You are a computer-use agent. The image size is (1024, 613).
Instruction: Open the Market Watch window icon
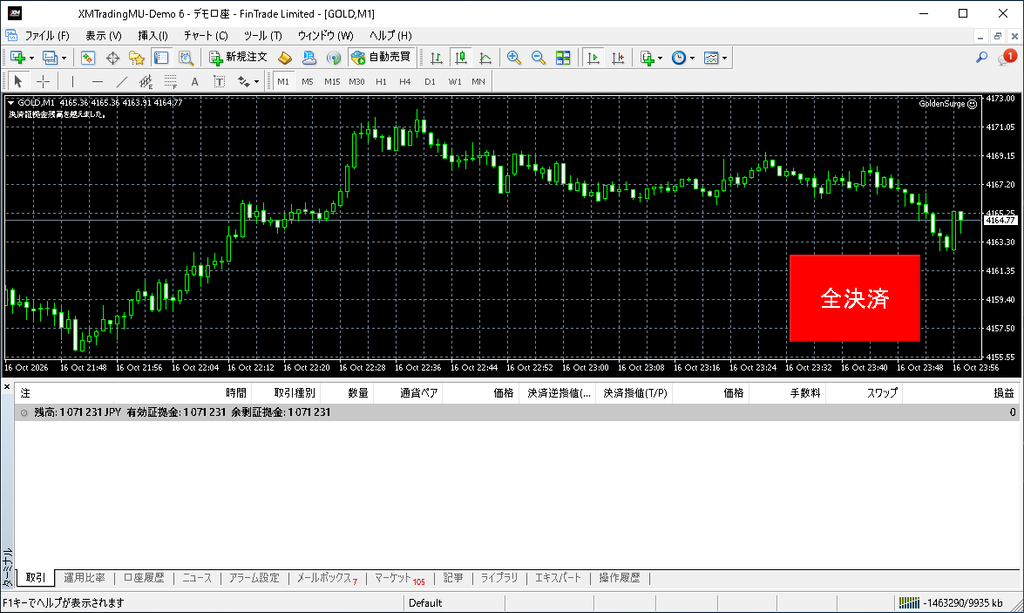tap(88, 58)
